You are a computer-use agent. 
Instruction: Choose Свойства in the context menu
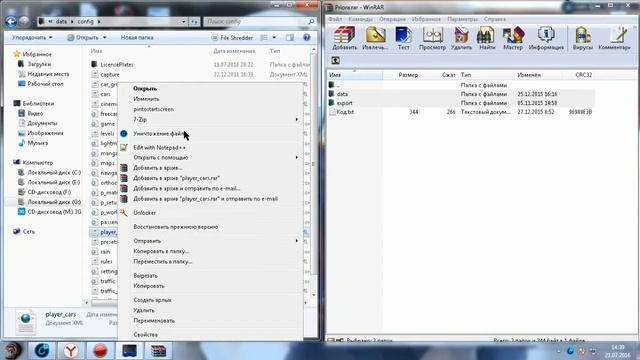210,334
